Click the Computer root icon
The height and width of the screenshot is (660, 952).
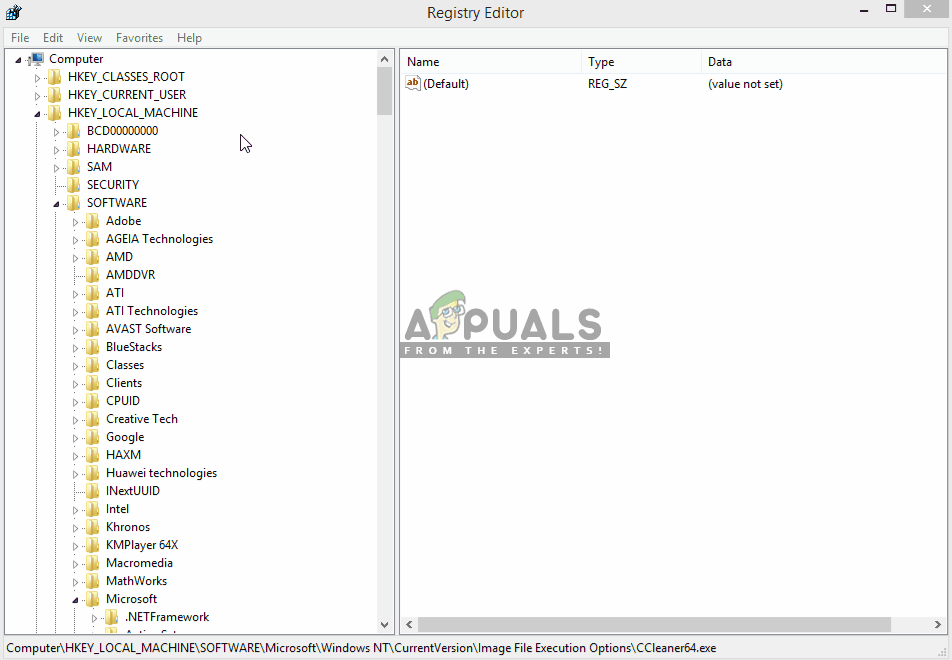tap(36, 59)
